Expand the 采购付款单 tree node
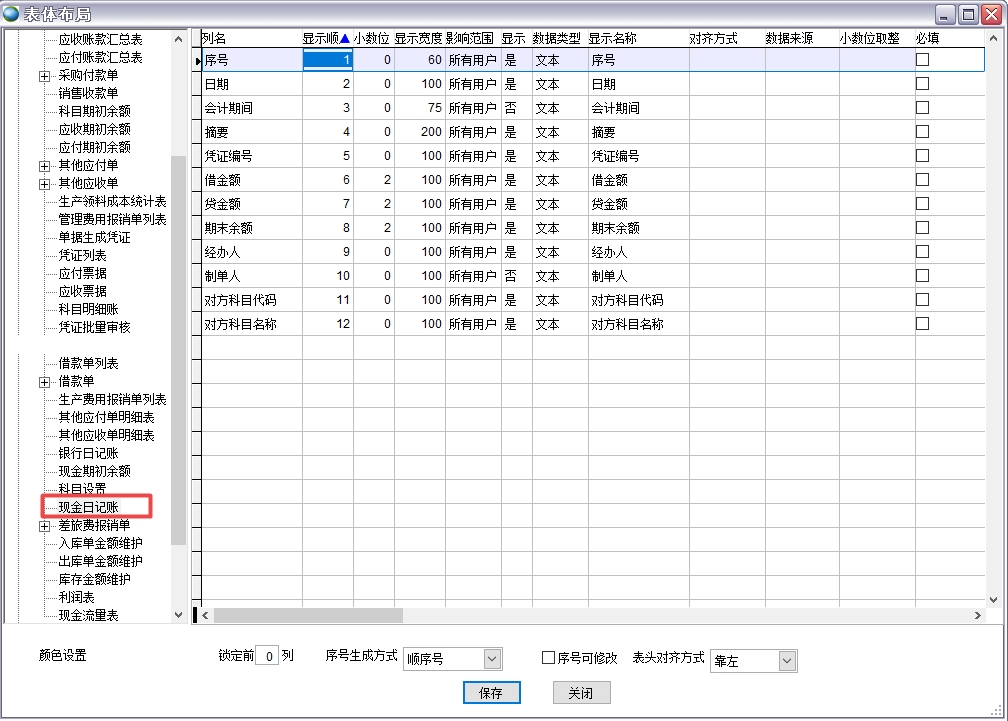 44,76
